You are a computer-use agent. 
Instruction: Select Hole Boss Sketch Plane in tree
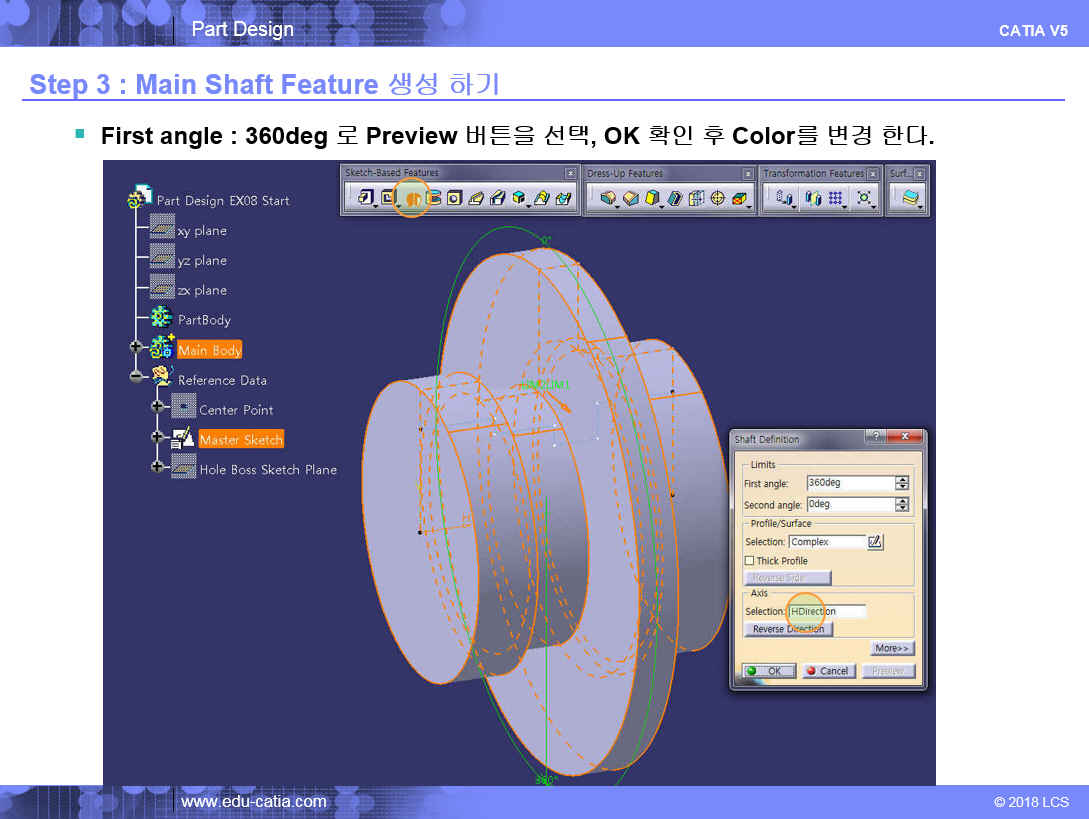[x=268, y=470]
